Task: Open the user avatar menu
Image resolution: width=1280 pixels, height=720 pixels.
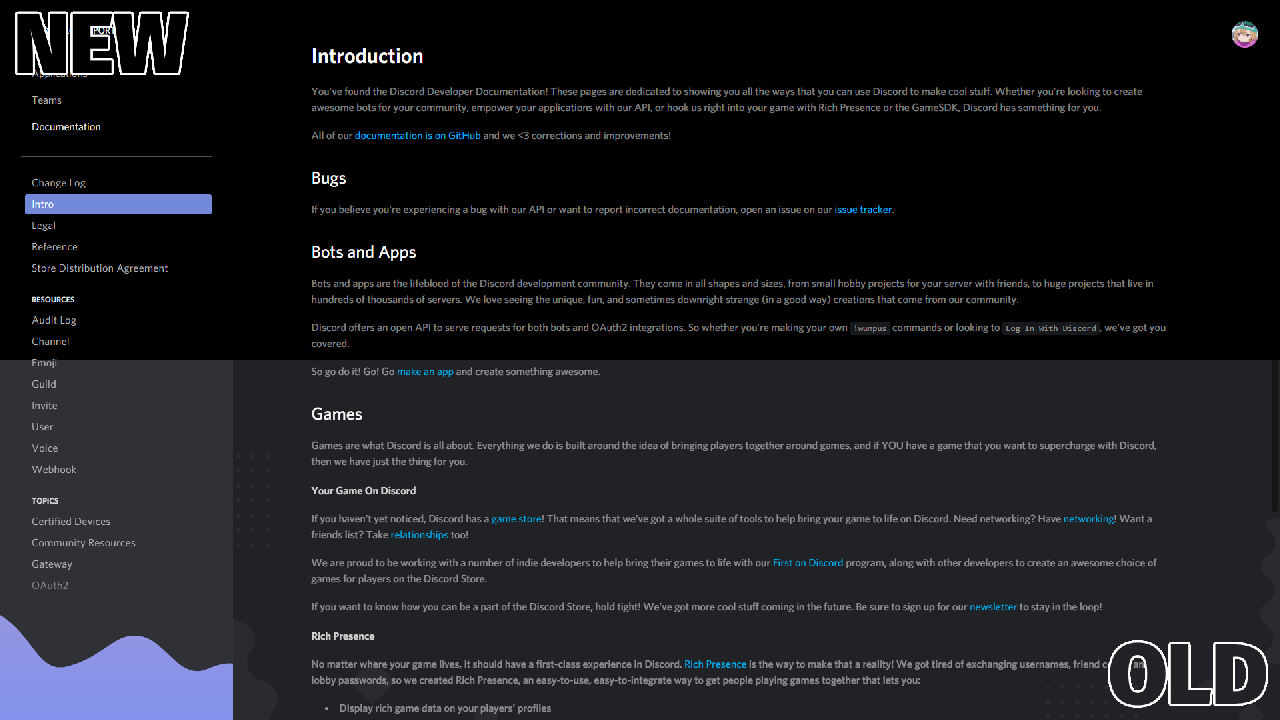Action: [1245, 34]
